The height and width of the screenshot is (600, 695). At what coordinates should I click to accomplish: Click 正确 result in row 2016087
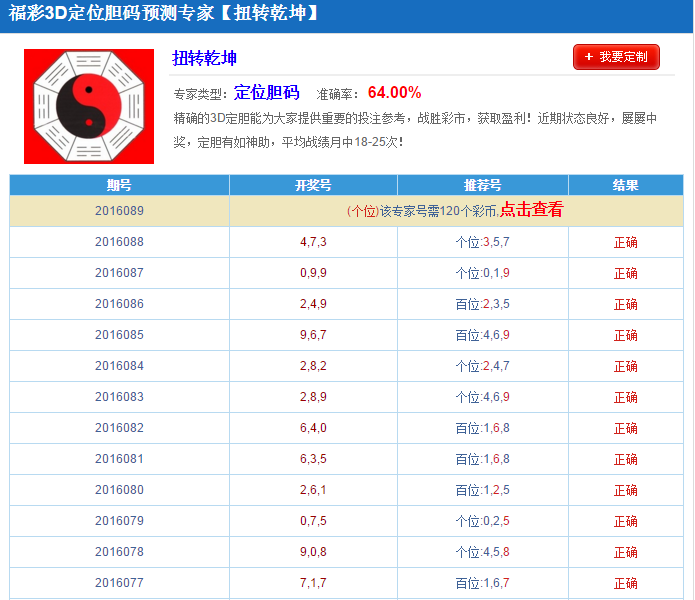point(625,273)
